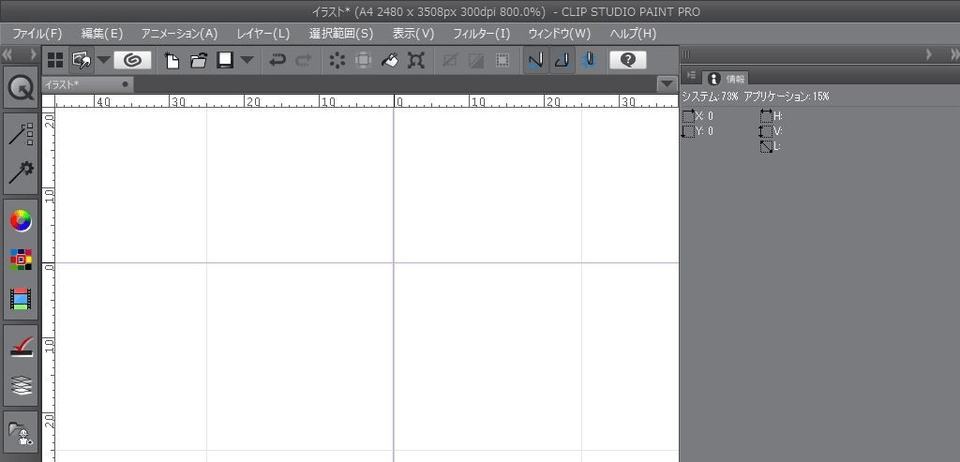Image resolution: width=960 pixels, height=462 pixels.
Task: Click the deselect selection icon
Action: tap(450, 60)
